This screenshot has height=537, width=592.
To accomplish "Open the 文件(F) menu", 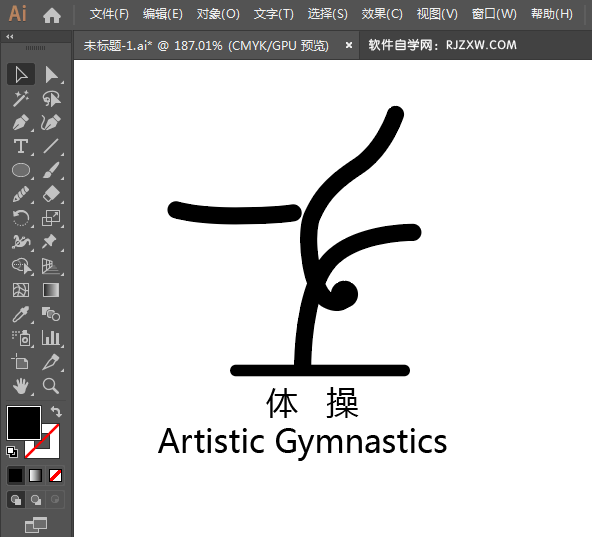I will point(109,14).
